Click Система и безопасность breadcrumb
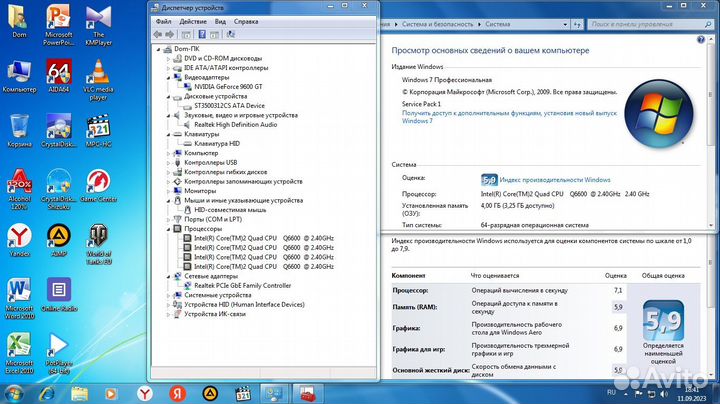The image size is (720, 404). pos(437,24)
